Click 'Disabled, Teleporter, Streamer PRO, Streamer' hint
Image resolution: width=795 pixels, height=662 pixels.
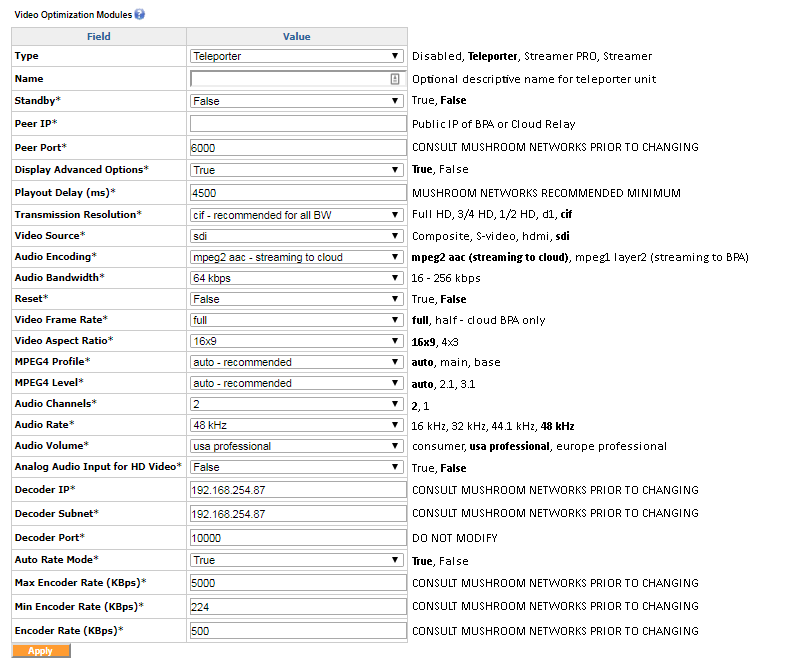(x=532, y=56)
